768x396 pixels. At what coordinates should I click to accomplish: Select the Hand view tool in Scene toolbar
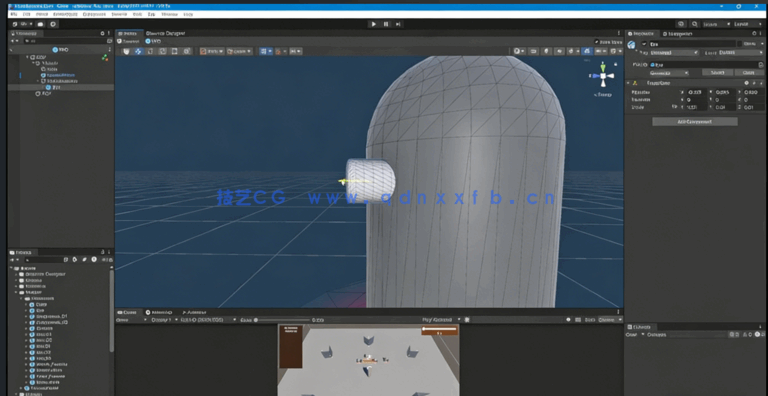click(x=126, y=51)
